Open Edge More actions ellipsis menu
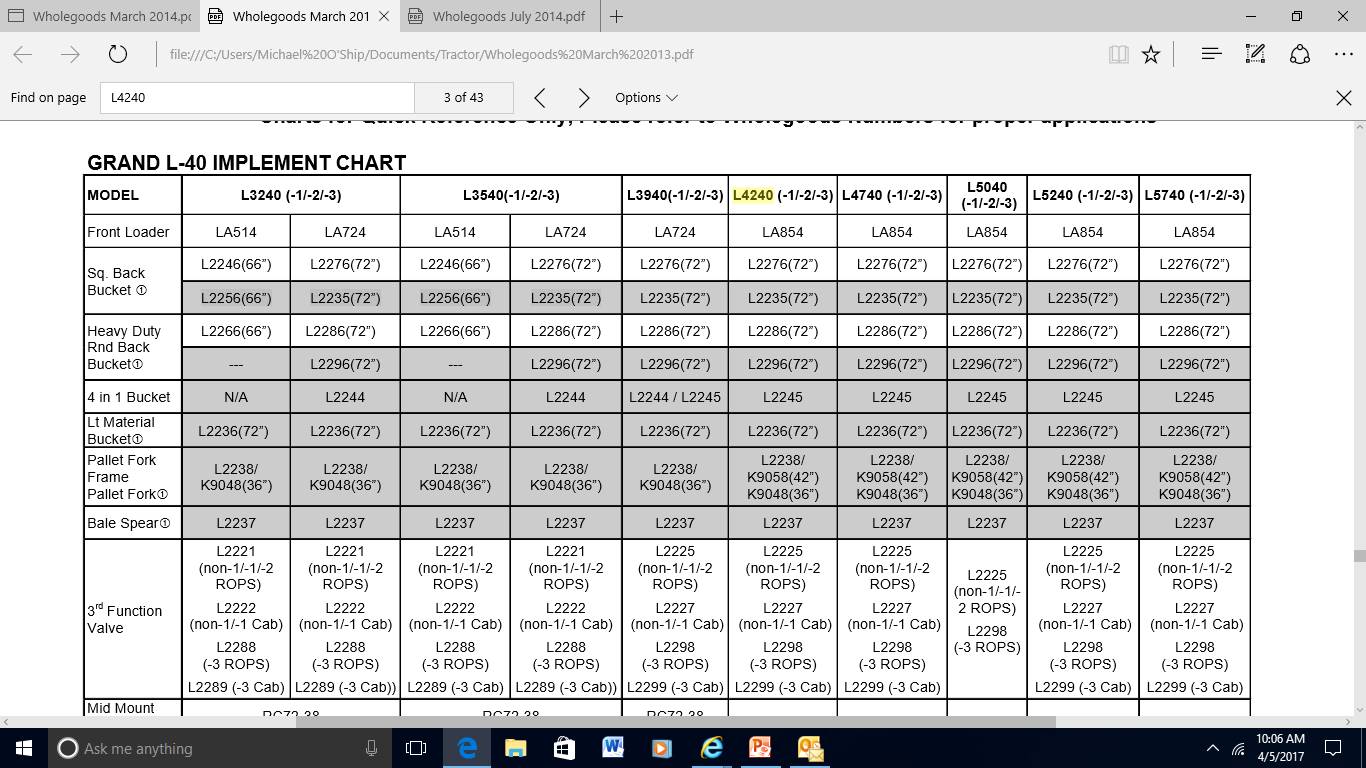Image resolution: width=1366 pixels, height=768 pixels. pyautogui.click(x=1343, y=55)
